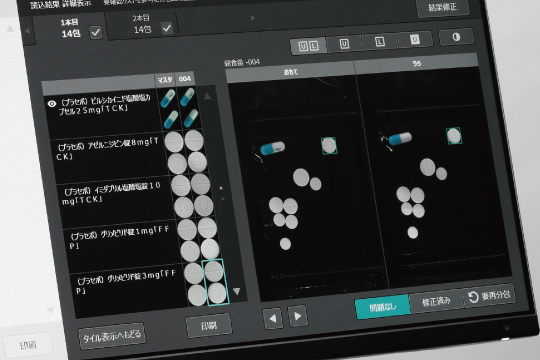The width and height of the screenshot is (540, 360).
Task: Click the 問題なし button
Action: pos(383,307)
